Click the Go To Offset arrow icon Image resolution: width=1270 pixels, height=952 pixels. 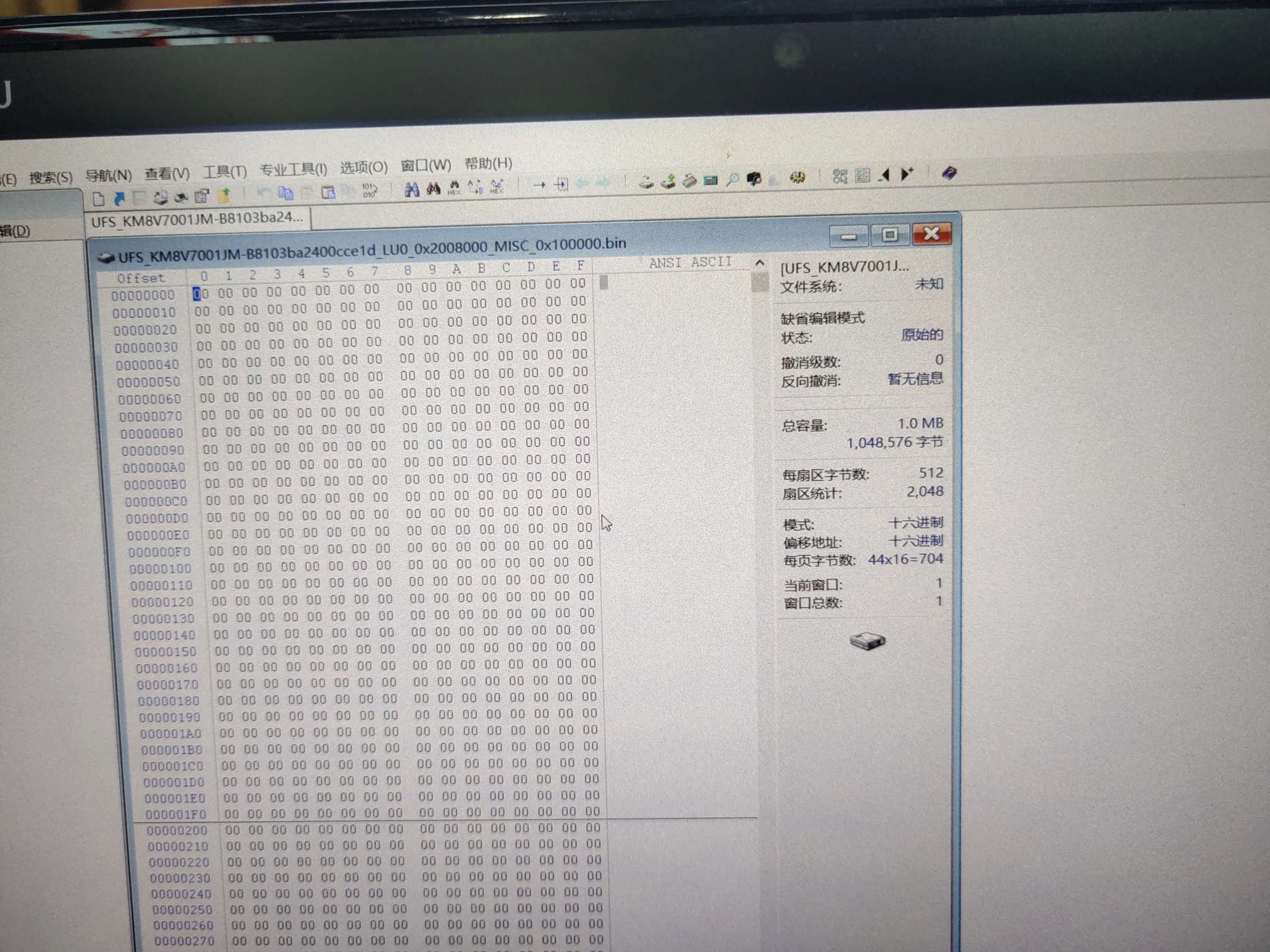(539, 185)
